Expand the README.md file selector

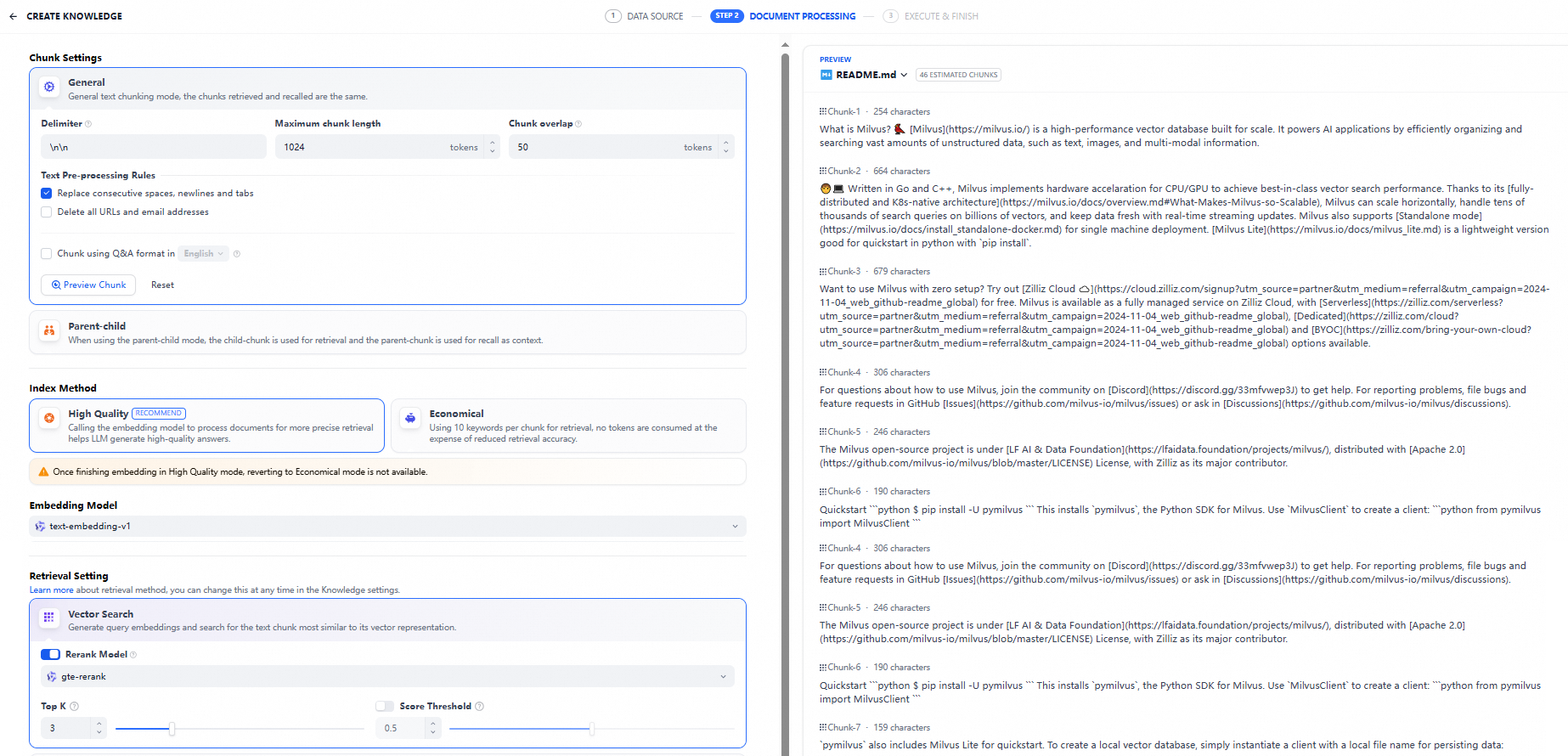(864, 75)
